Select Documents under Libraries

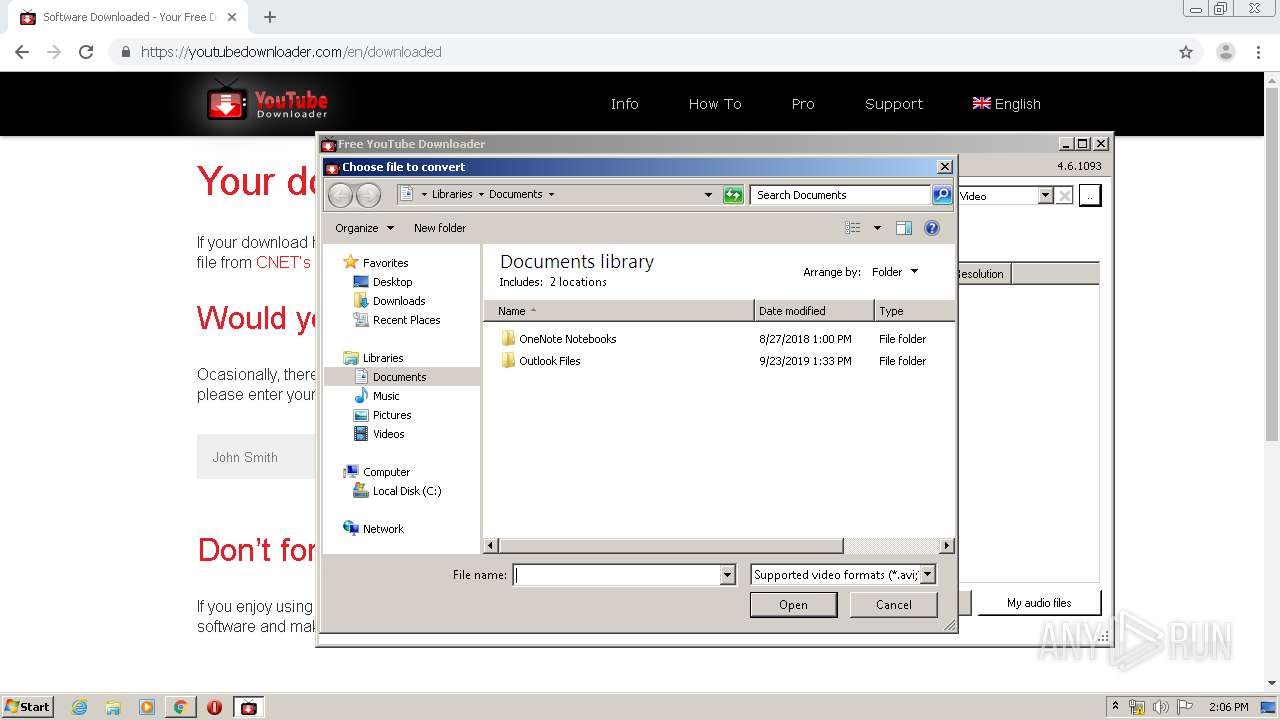399,377
